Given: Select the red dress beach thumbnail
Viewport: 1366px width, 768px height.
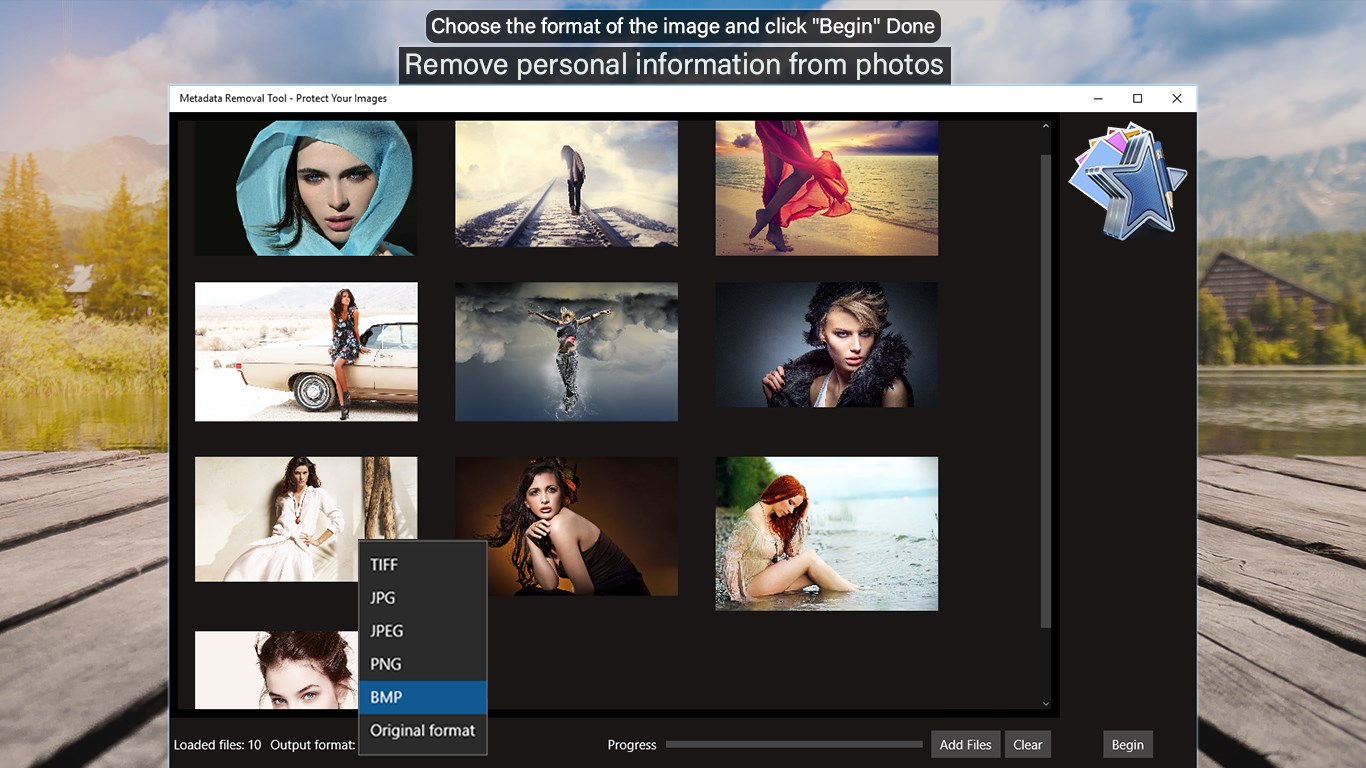Looking at the screenshot, I should [x=827, y=188].
